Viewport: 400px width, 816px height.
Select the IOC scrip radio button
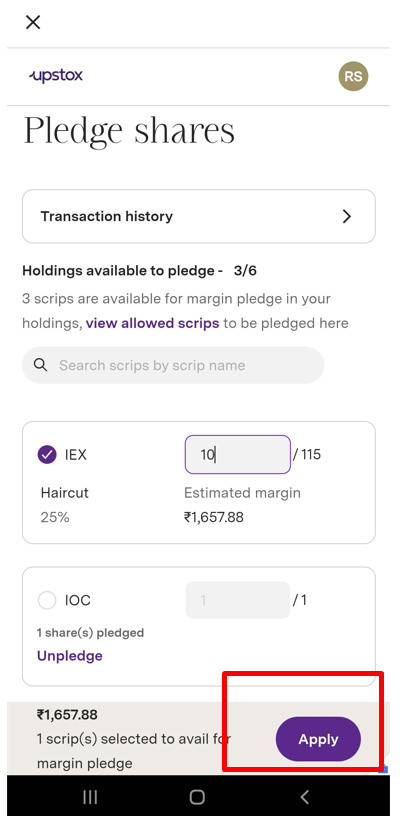(47, 601)
